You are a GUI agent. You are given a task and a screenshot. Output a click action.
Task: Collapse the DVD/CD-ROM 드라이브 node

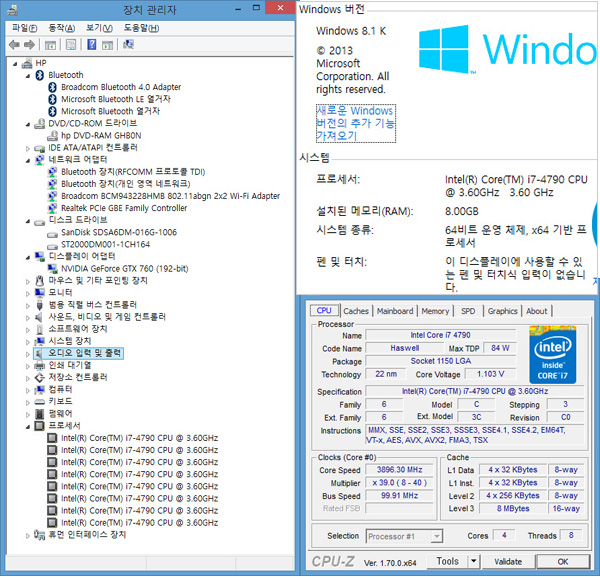coord(28,124)
